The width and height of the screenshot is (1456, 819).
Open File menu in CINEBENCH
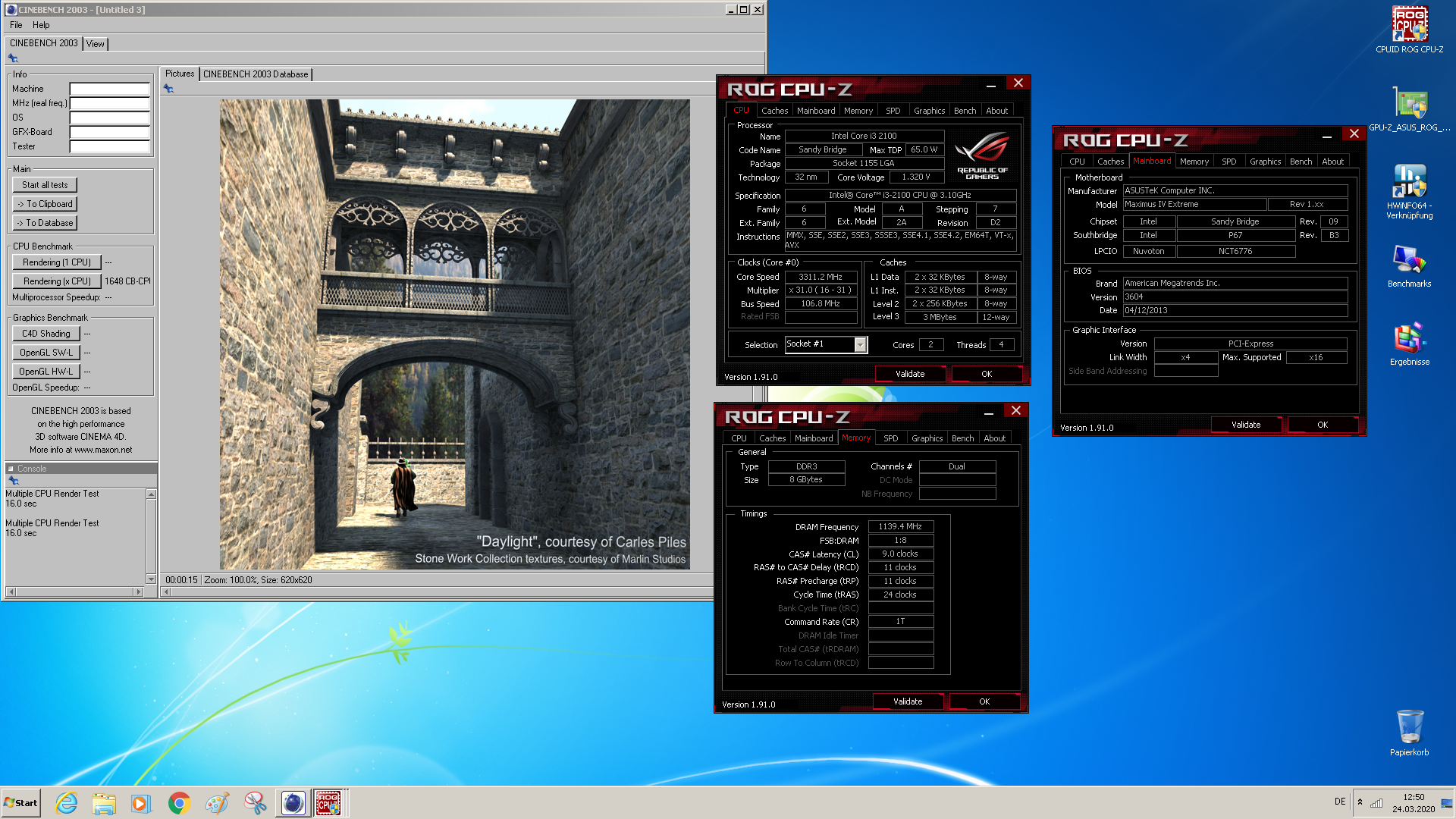[16, 25]
